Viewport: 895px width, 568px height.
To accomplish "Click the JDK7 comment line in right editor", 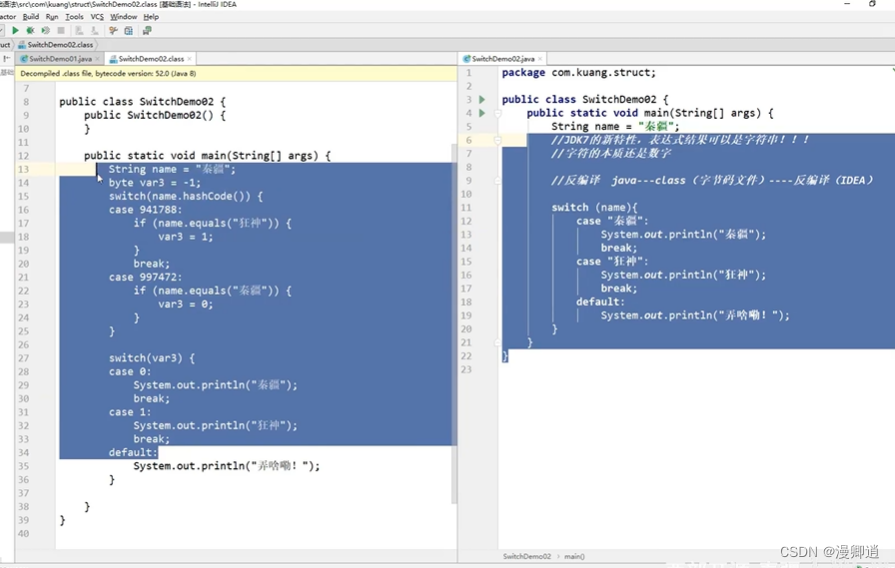I will [x=680, y=140].
